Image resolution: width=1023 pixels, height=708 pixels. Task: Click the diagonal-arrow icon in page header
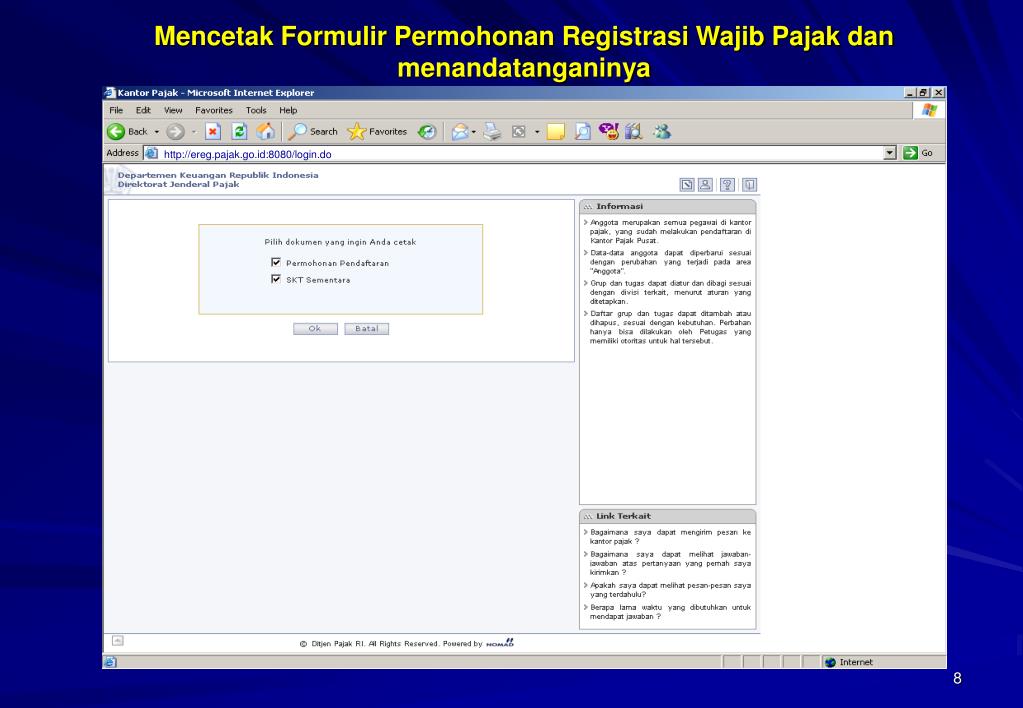click(x=687, y=185)
